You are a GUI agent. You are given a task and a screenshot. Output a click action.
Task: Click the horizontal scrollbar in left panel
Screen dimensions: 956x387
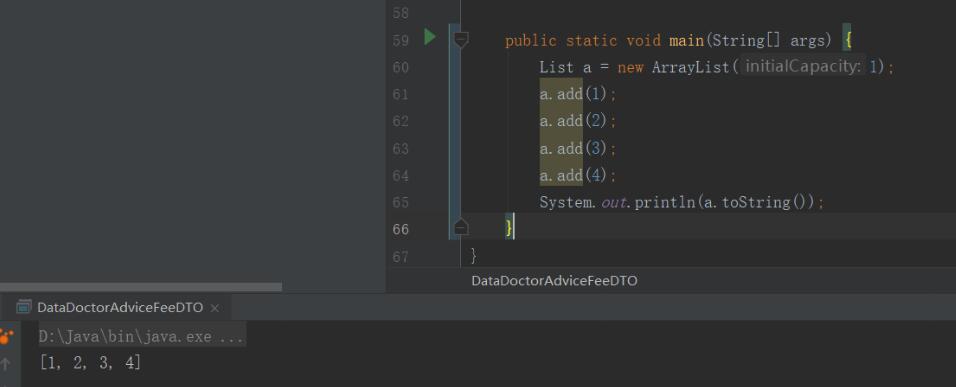coord(141,286)
